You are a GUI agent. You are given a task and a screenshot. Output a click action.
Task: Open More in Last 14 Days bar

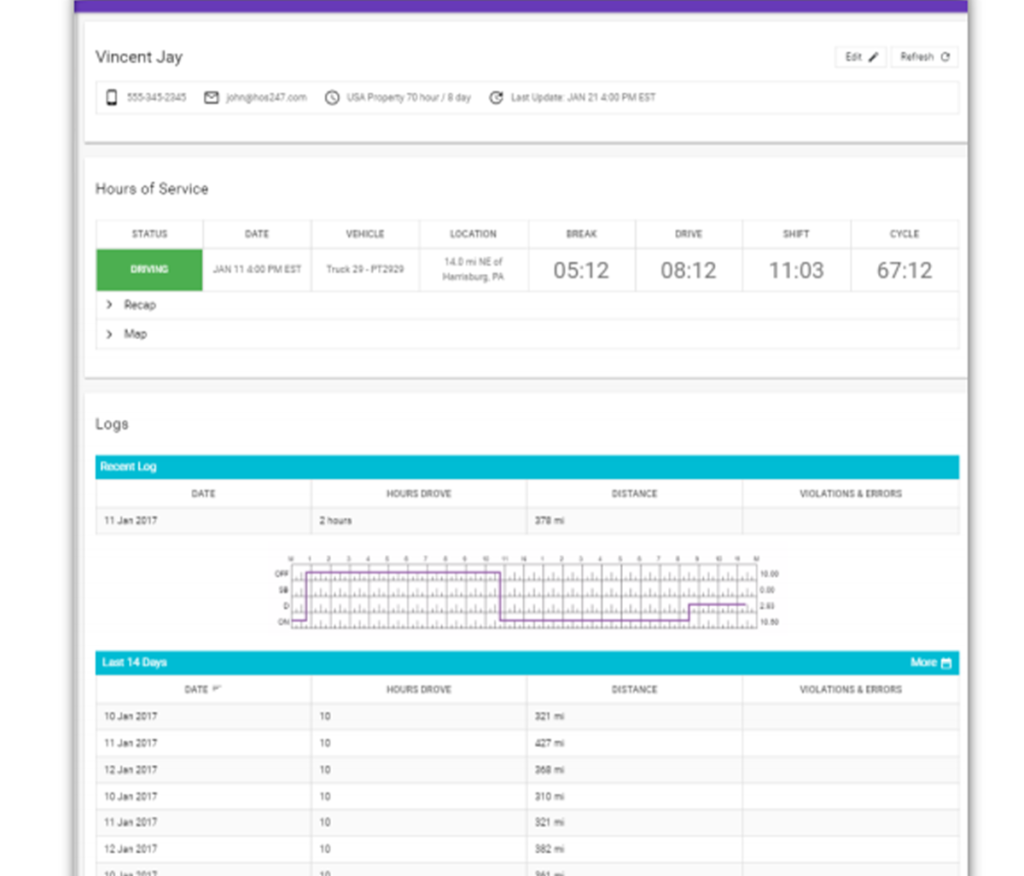(x=923, y=663)
